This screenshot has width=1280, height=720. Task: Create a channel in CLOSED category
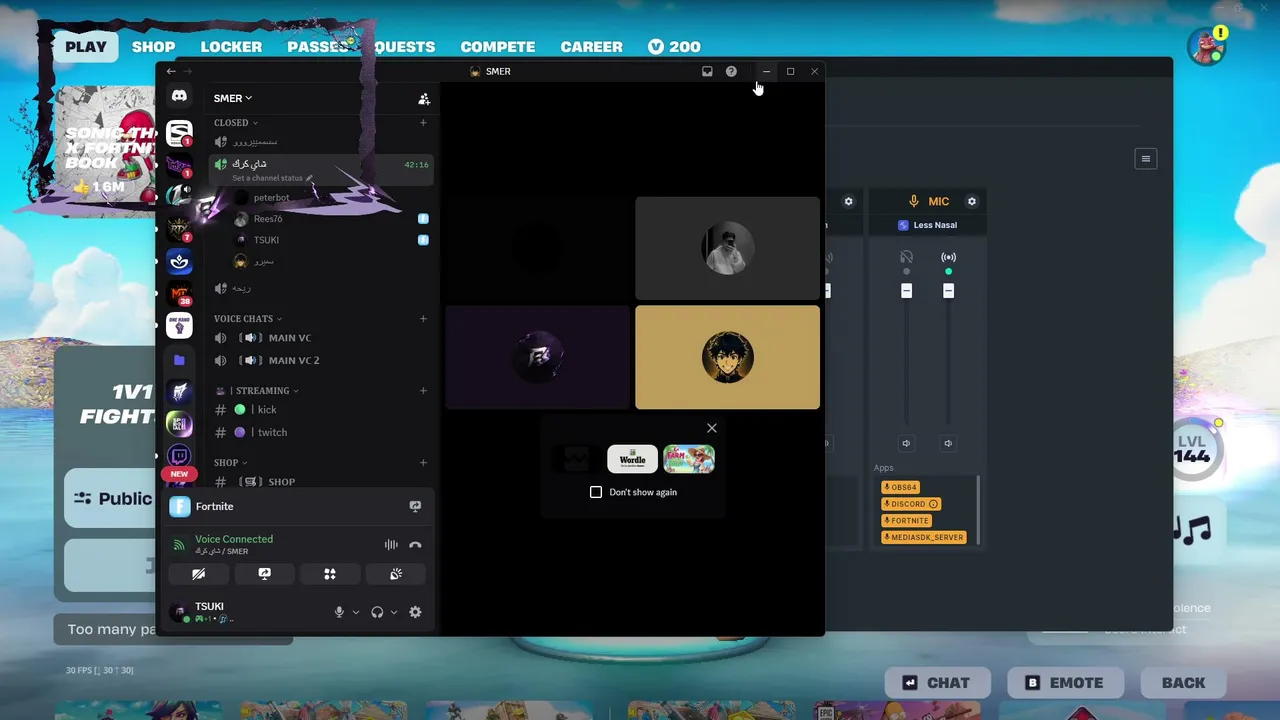pyautogui.click(x=423, y=123)
